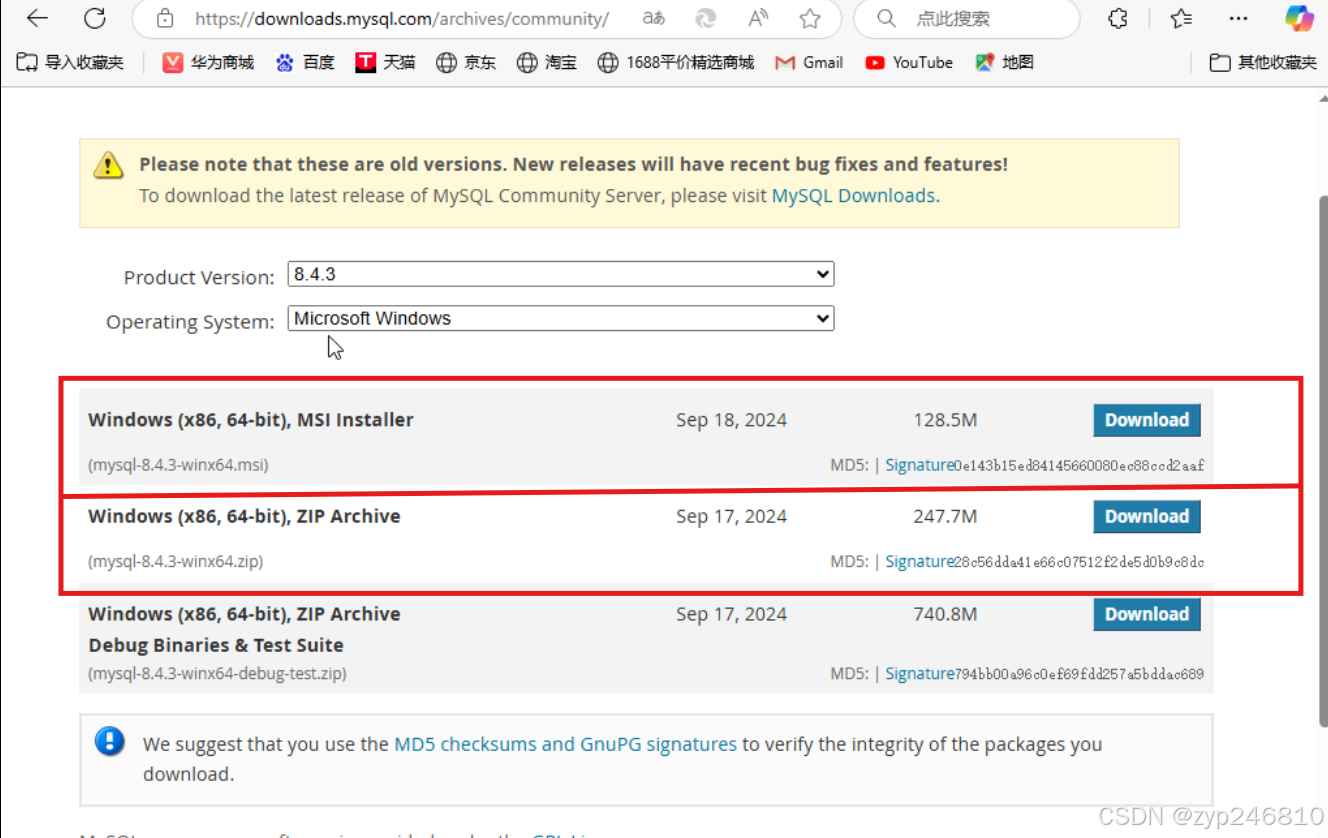Click the swirl icon beside the translate icon
1328x838 pixels.
pos(706,18)
